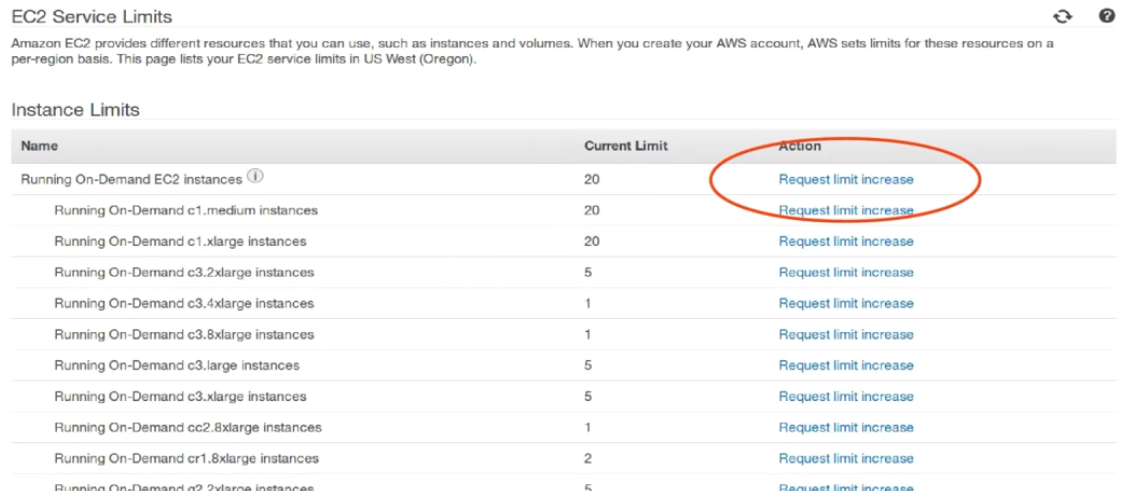This screenshot has width=1122, height=491.
Task: Click limit value 1 in c3.4xlarge row
Action: click(588, 303)
